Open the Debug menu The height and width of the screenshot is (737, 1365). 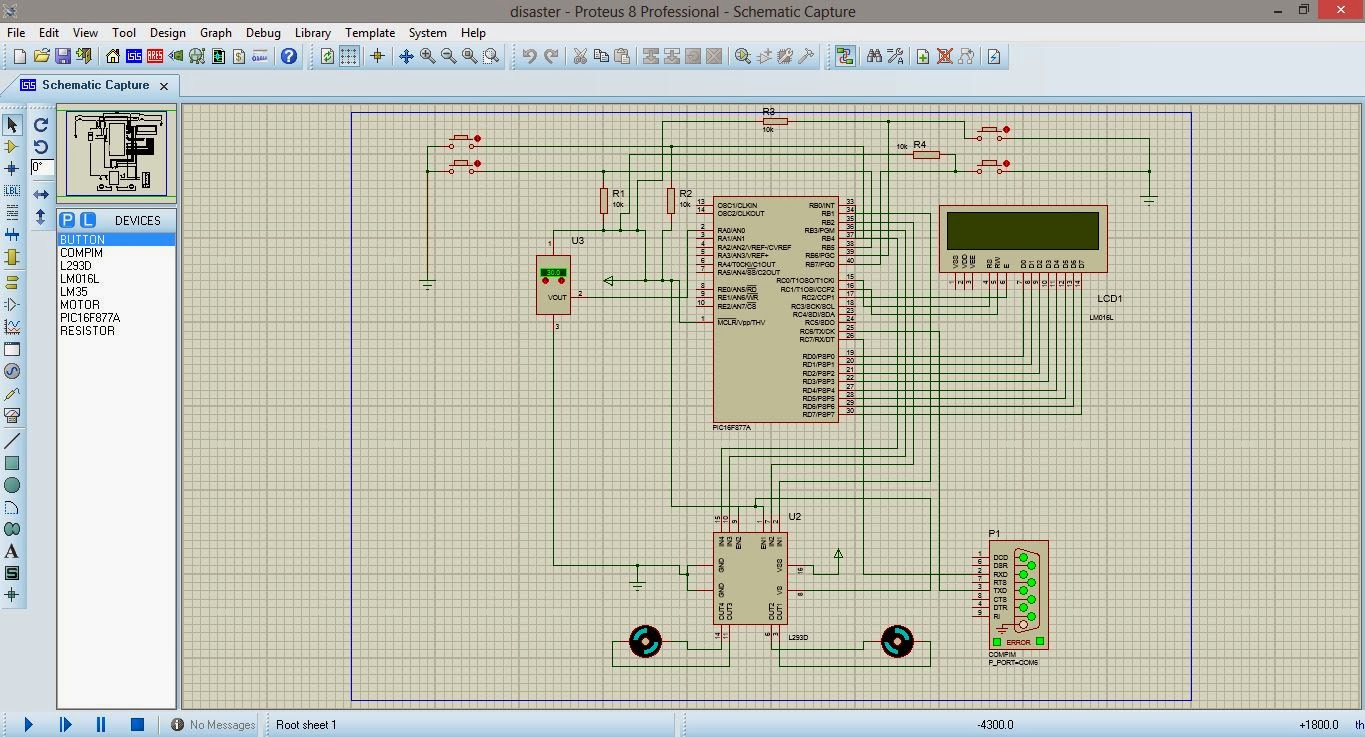(263, 32)
